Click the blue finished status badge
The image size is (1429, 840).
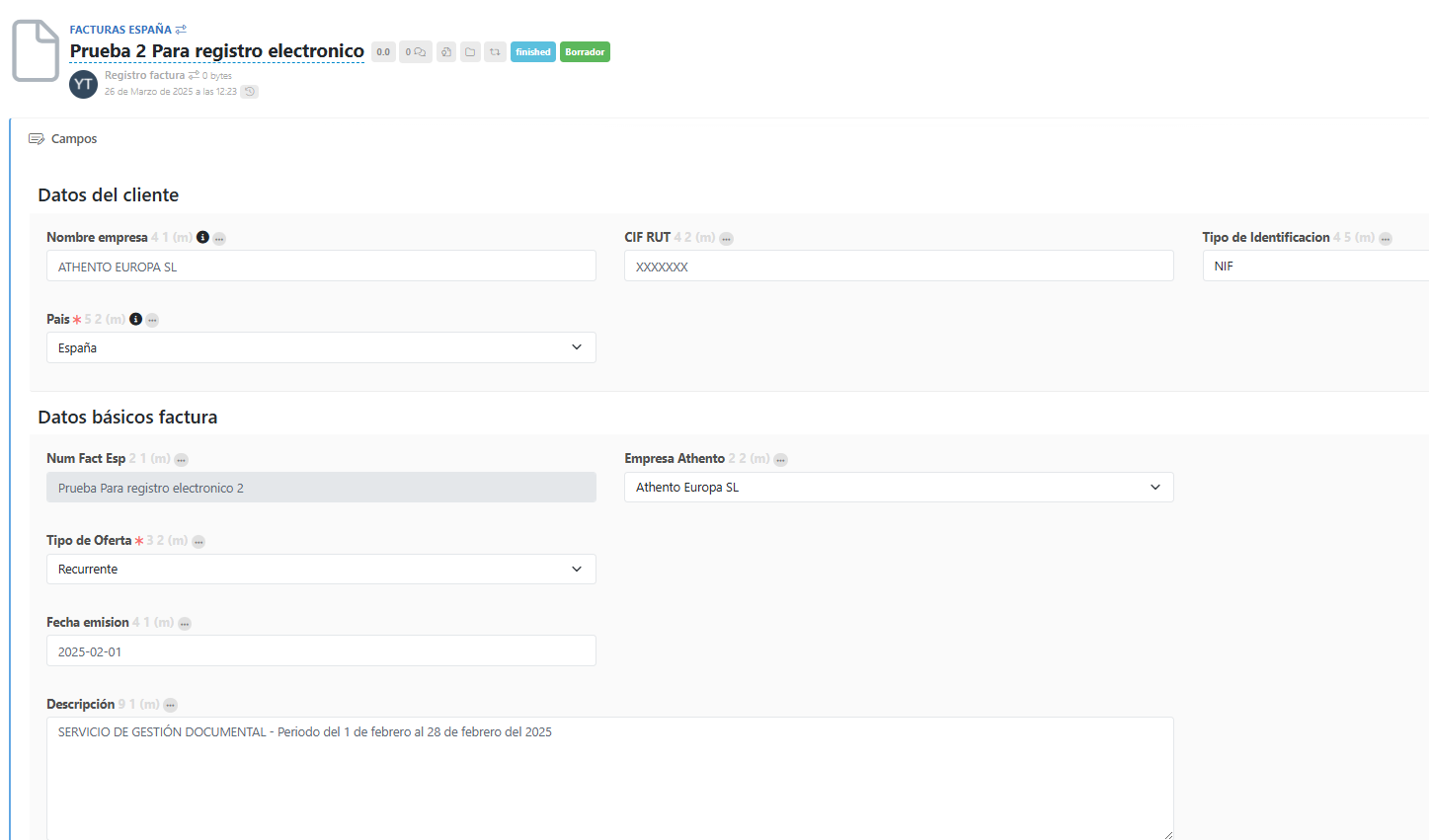point(533,52)
